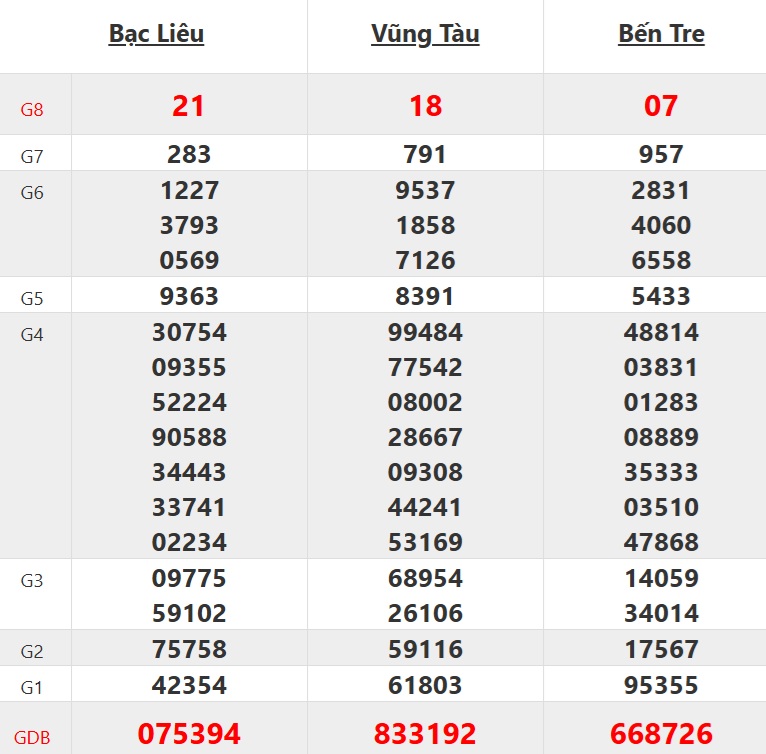766x754 pixels.
Task: Select Bến Tre G7 number 957
Action: 661,155
